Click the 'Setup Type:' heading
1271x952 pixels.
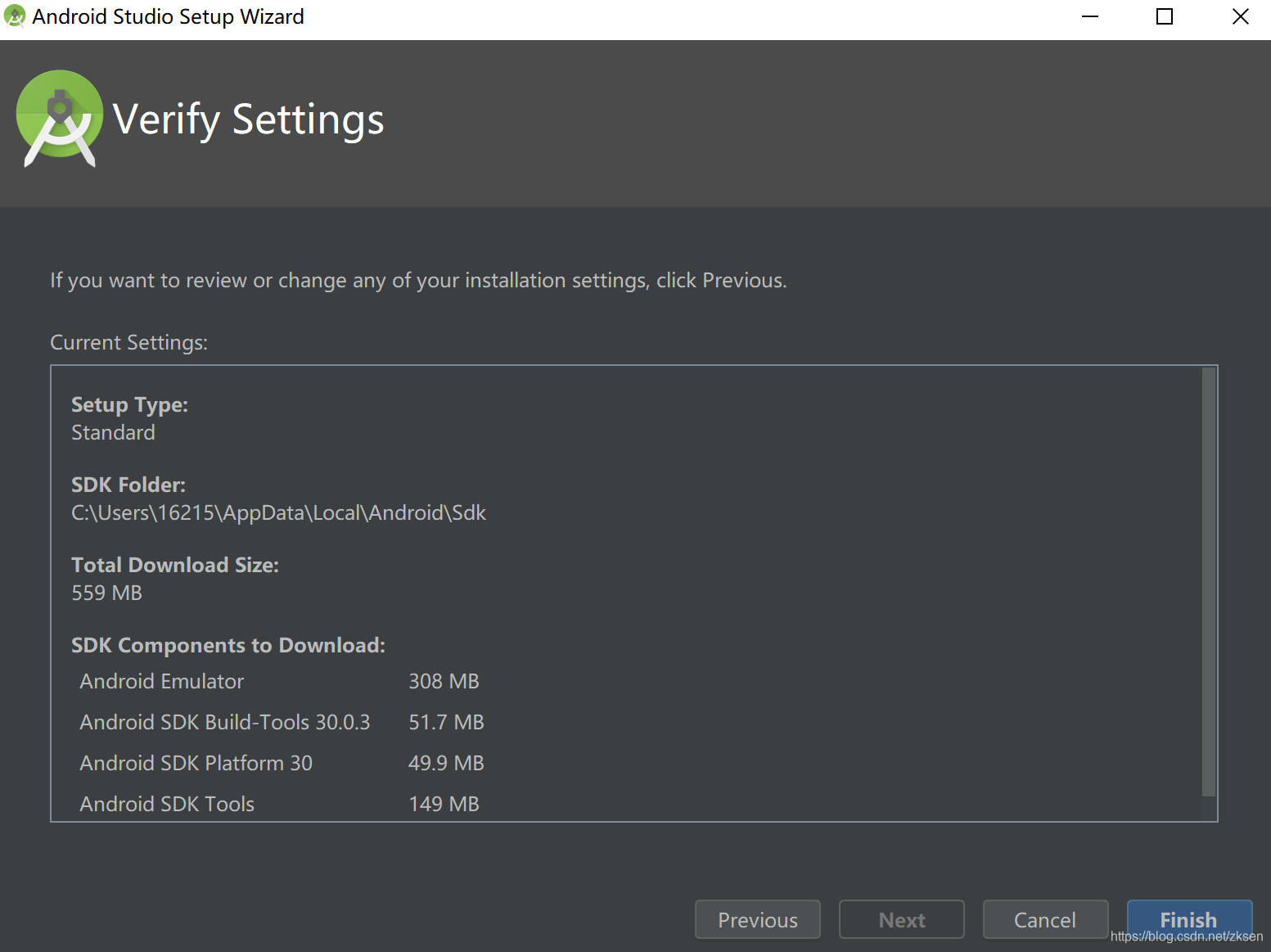tap(129, 405)
